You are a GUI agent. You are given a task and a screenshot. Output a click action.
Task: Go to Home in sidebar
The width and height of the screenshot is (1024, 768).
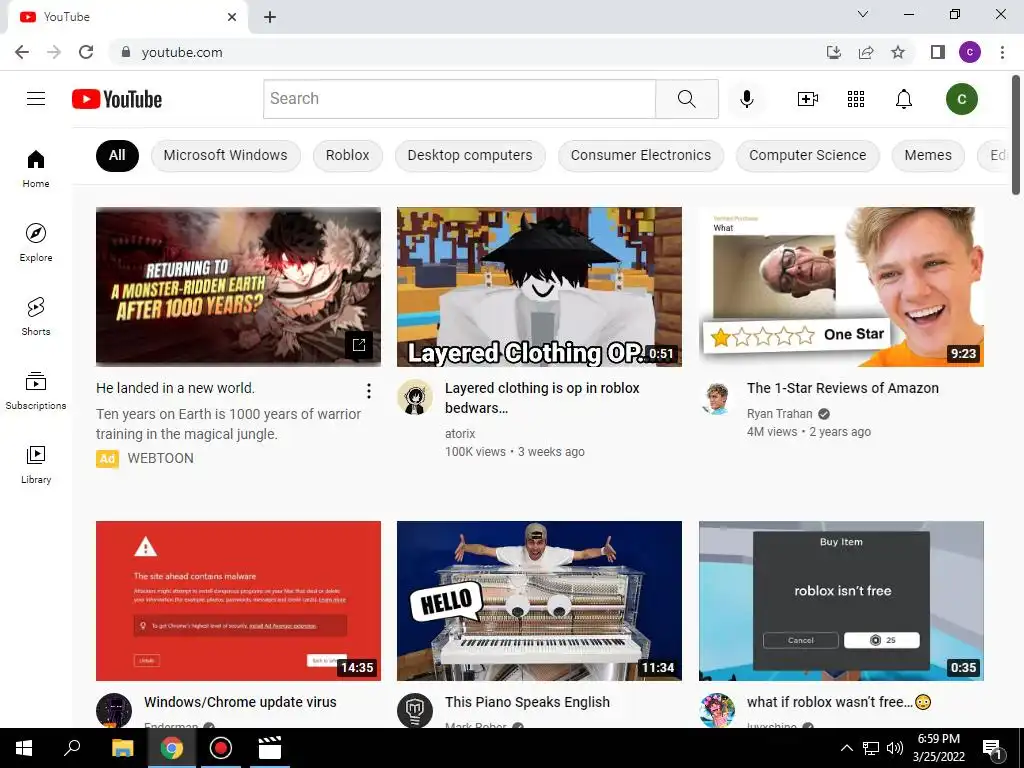(36, 168)
